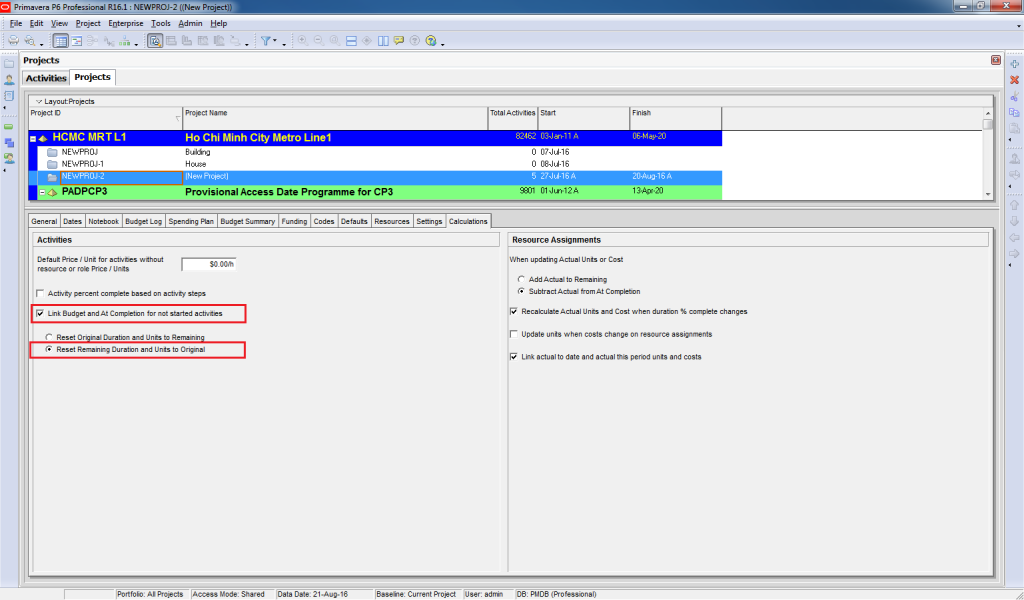Sort by the Start column header
1024x600 pixels.
pos(584,118)
